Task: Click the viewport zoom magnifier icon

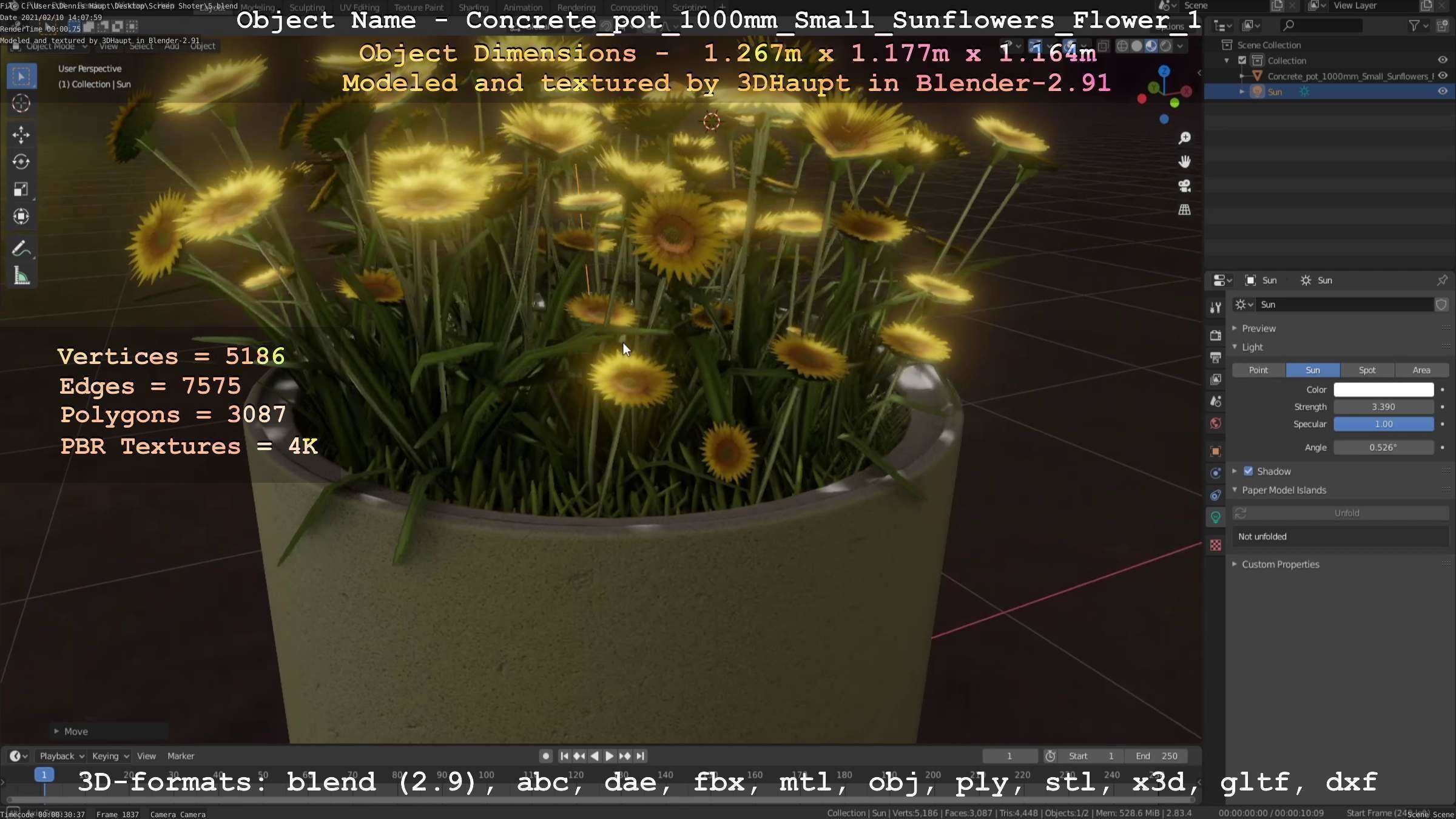Action: tap(1184, 138)
